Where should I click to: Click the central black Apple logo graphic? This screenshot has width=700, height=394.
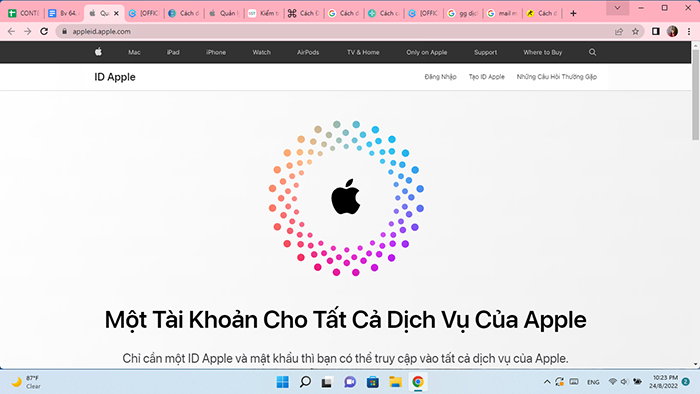tap(346, 197)
